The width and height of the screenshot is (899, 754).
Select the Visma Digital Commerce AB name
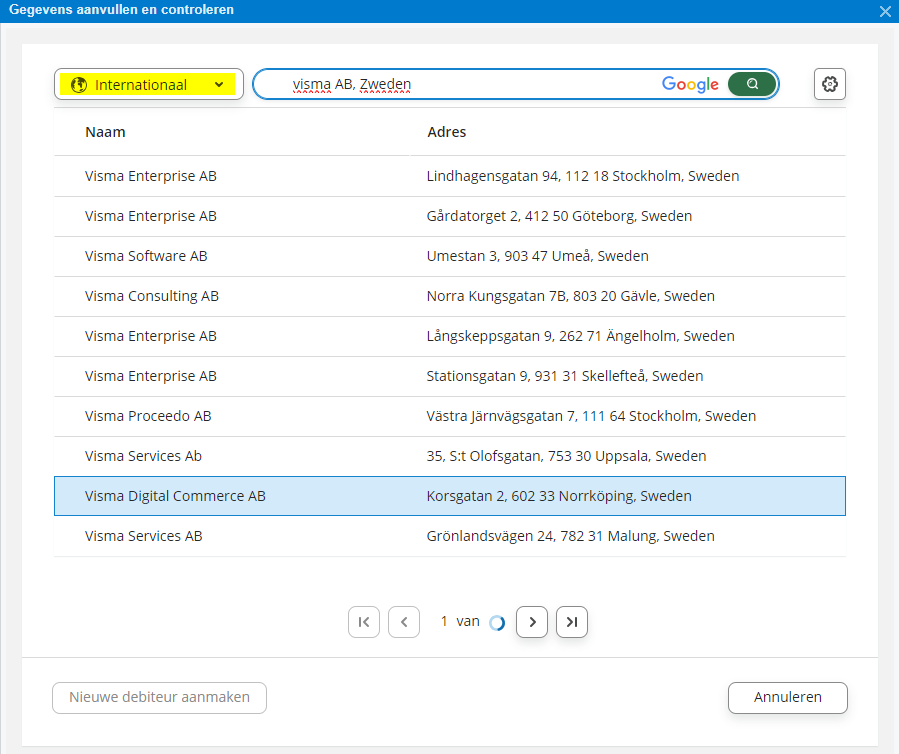coord(175,496)
